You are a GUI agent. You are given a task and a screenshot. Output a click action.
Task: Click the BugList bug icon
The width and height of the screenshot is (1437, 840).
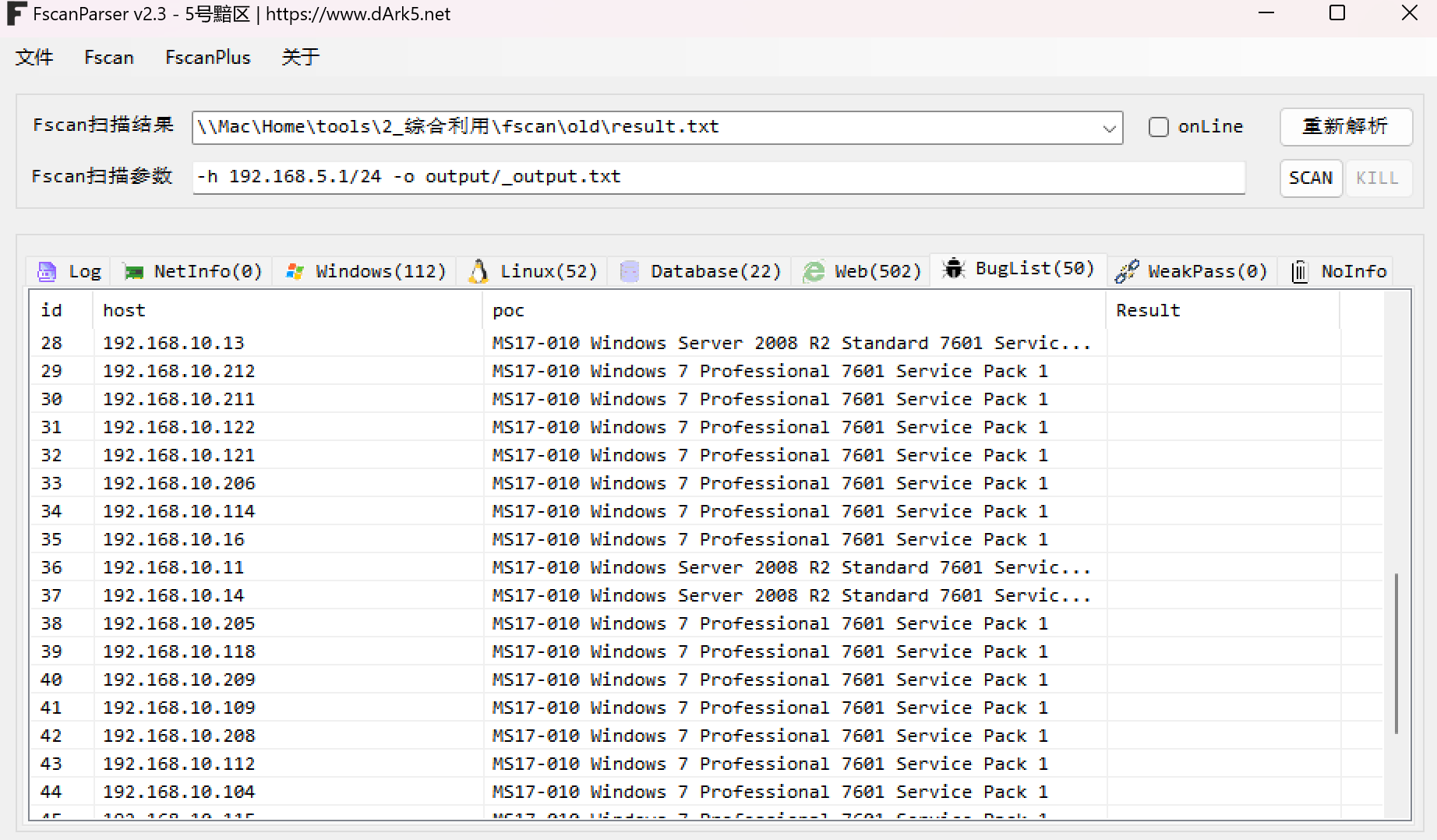(x=953, y=269)
